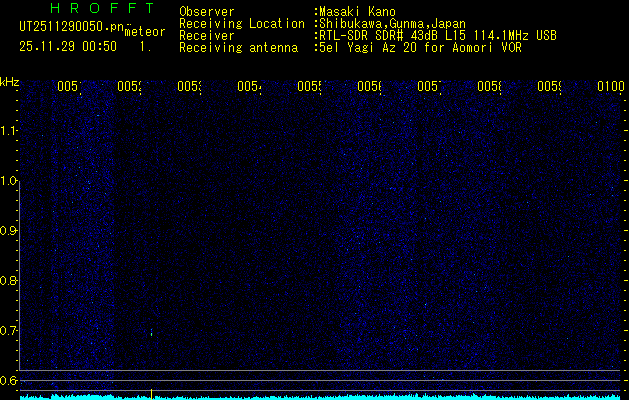
Task: Click the 0.7 kHz axis tick label
Action: pyautogui.click(x=8, y=331)
